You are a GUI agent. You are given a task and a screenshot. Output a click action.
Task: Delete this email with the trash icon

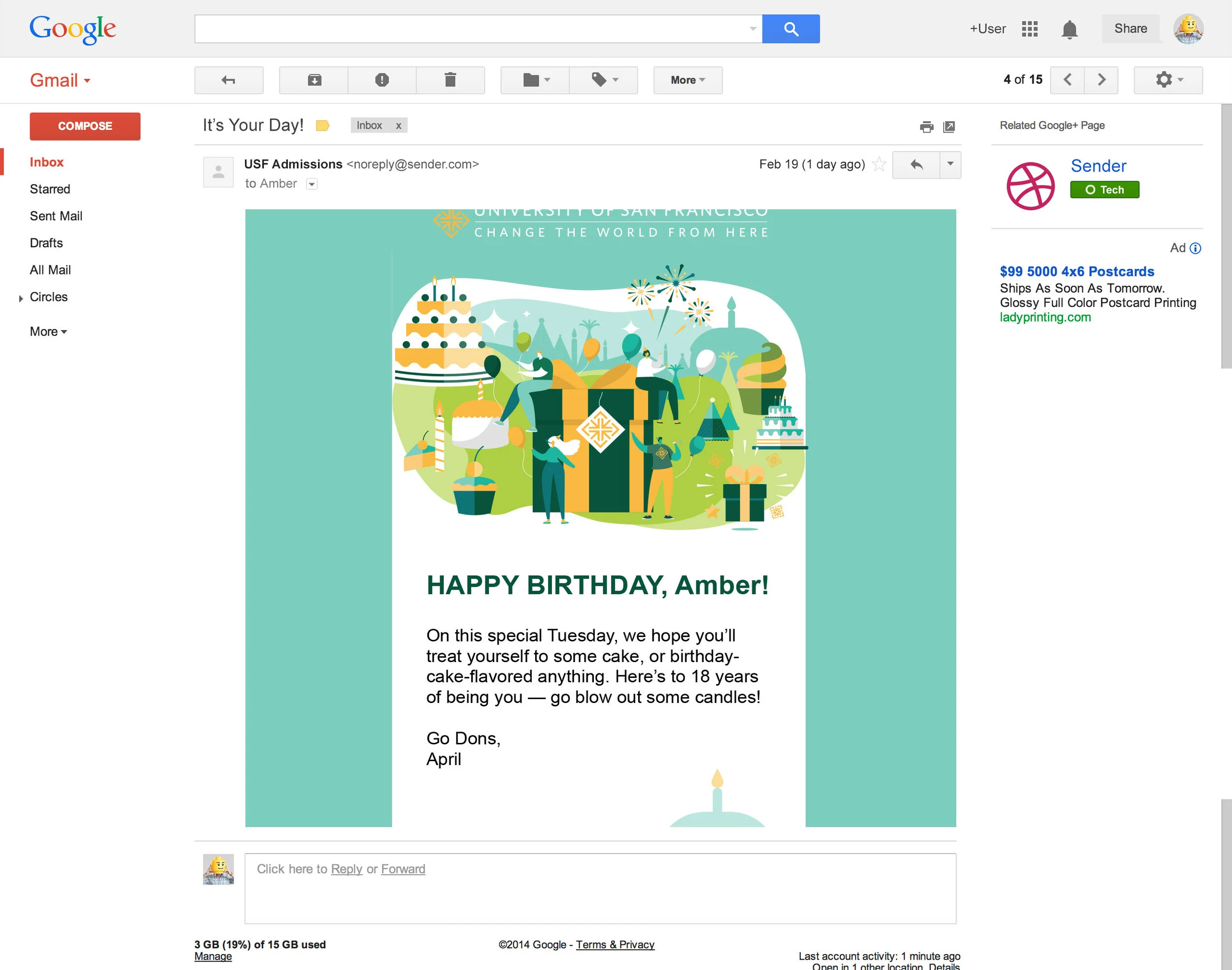450,80
